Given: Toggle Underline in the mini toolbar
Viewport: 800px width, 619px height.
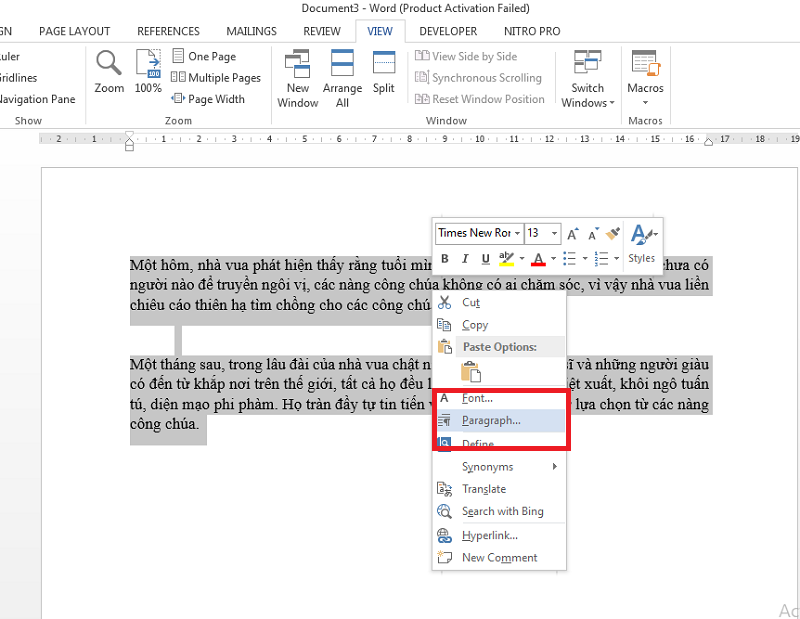Looking at the screenshot, I should [485, 259].
